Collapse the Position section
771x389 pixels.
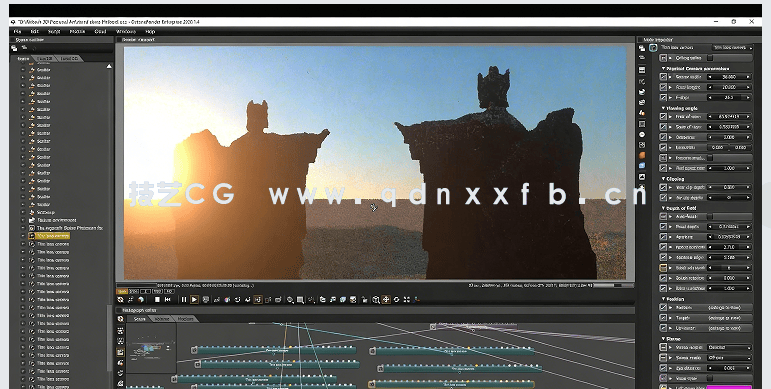(x=663, y=299)
